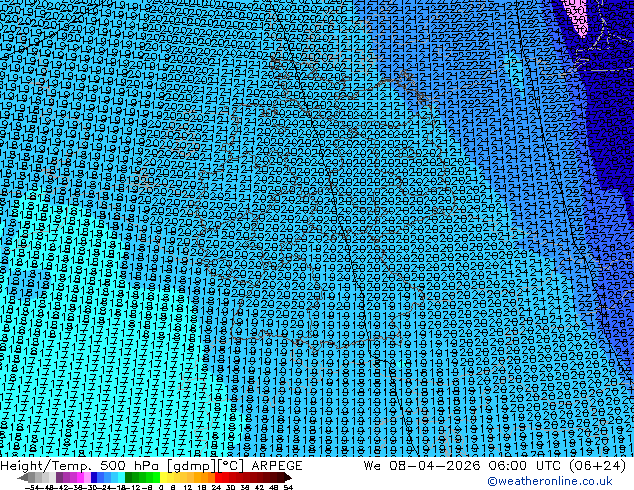Image resolution: width=634 pixels, height=490 pixels.
Task: Pick the yellow swatch above the 0 label
Action: (x=163, y=477)
